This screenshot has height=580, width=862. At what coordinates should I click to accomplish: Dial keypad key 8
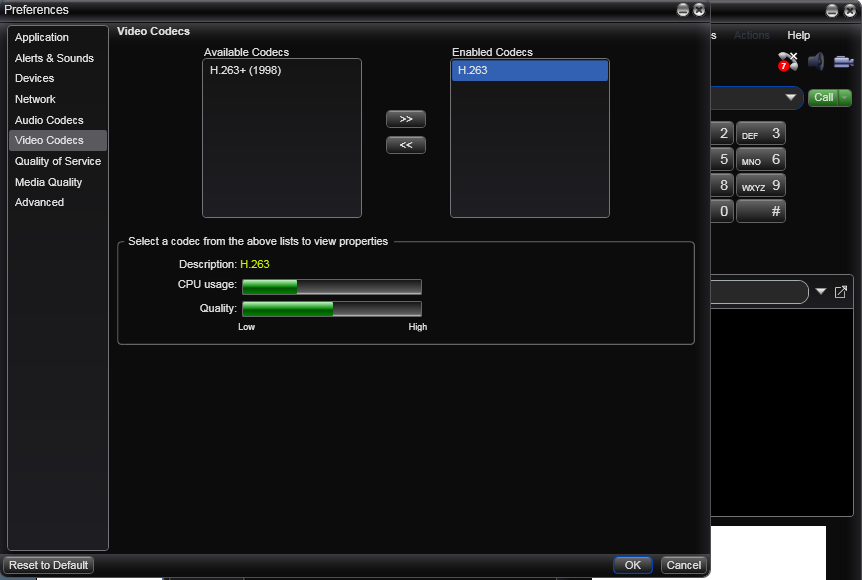tap(722, 185)
